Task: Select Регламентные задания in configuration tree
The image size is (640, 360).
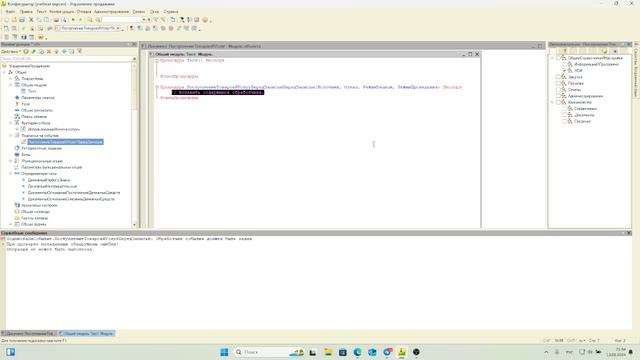Action: 42,148
